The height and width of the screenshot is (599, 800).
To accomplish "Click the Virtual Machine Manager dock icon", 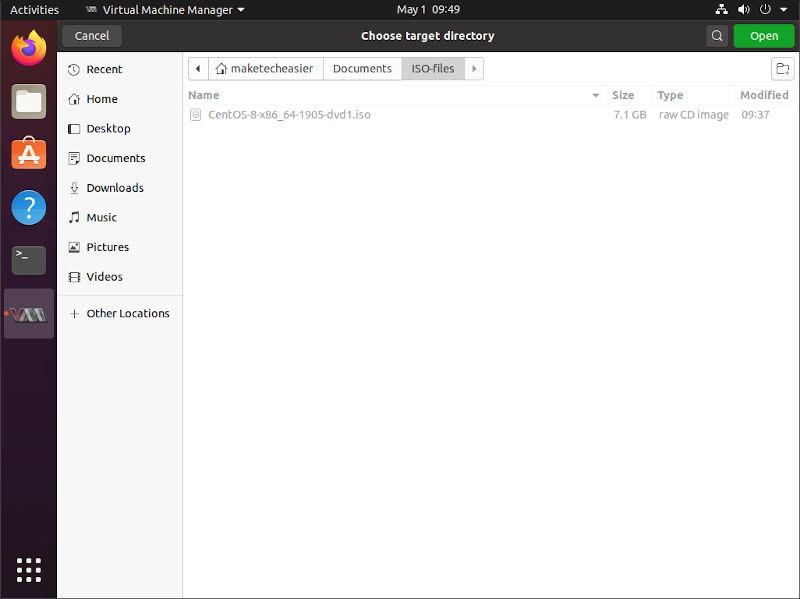I will tap(28, 313).
